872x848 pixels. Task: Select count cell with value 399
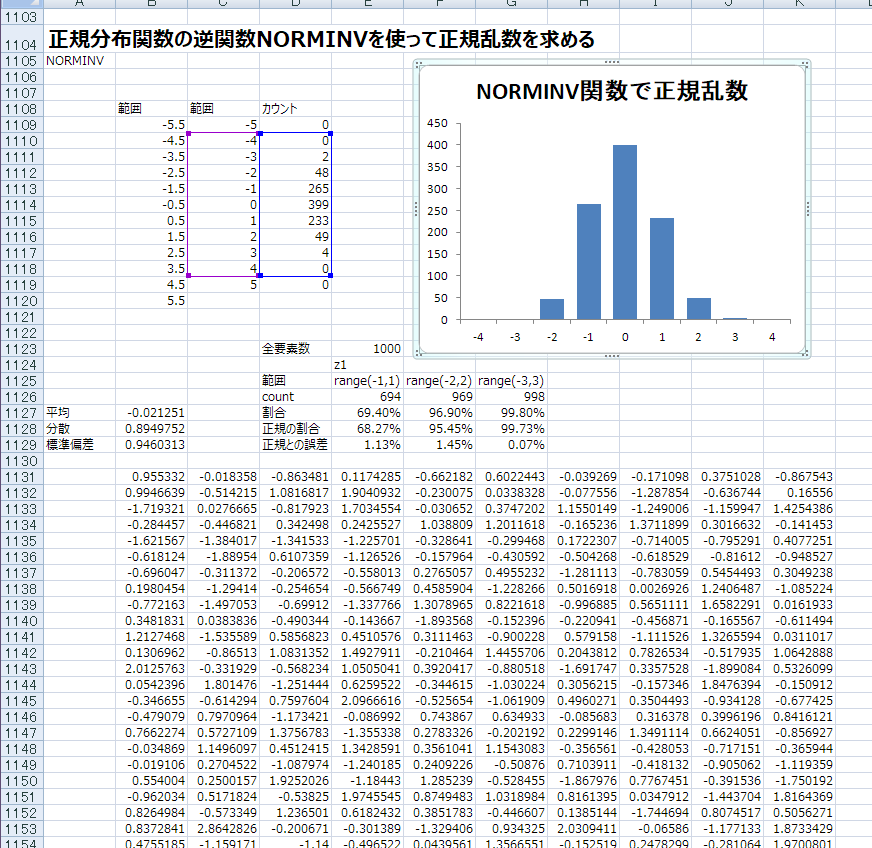(295, 205)
